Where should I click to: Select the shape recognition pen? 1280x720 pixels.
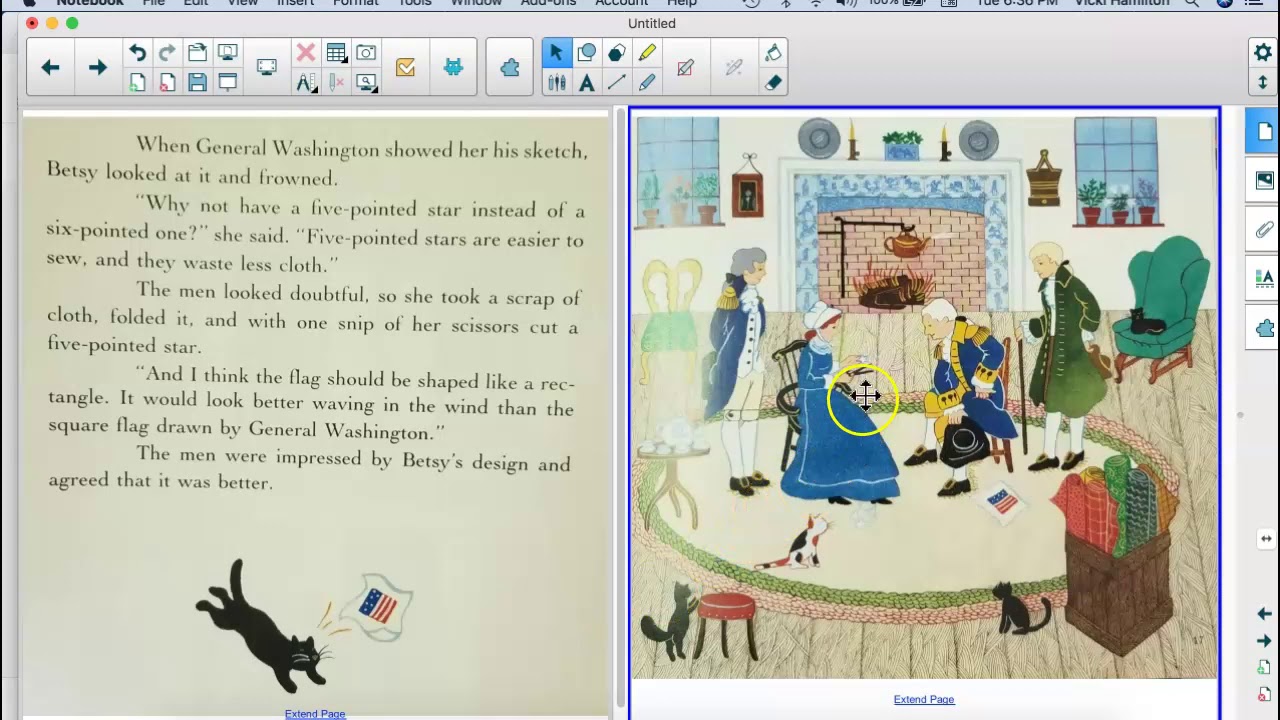[685, 67]
